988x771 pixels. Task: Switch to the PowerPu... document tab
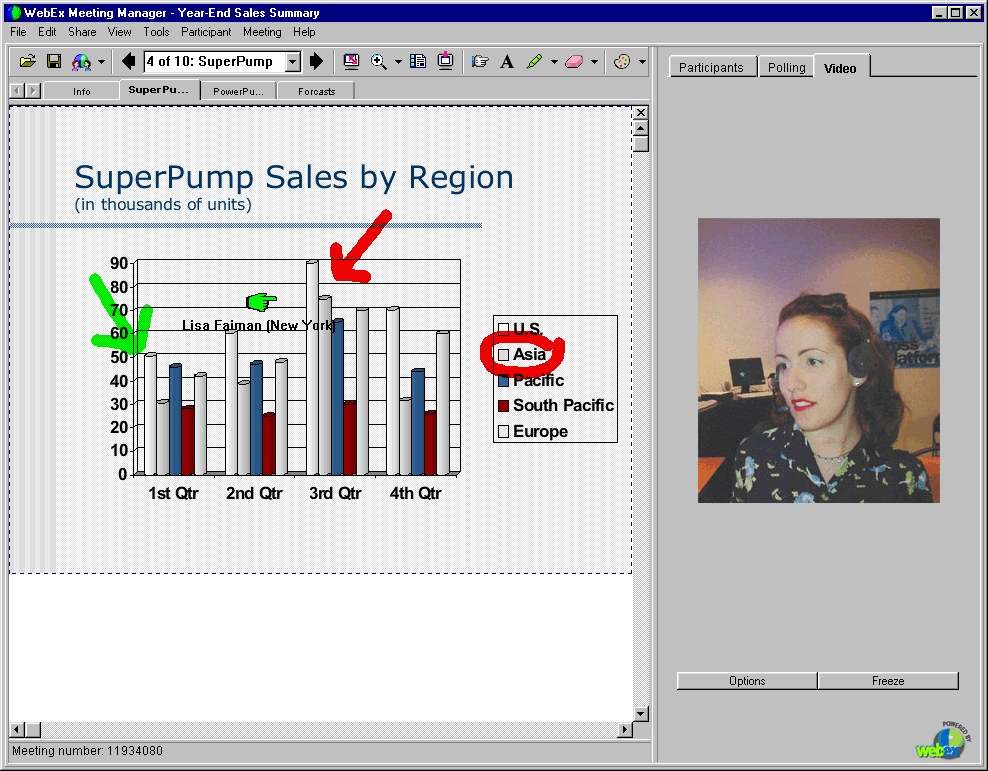pyautogui.click(x=238, y=91)
